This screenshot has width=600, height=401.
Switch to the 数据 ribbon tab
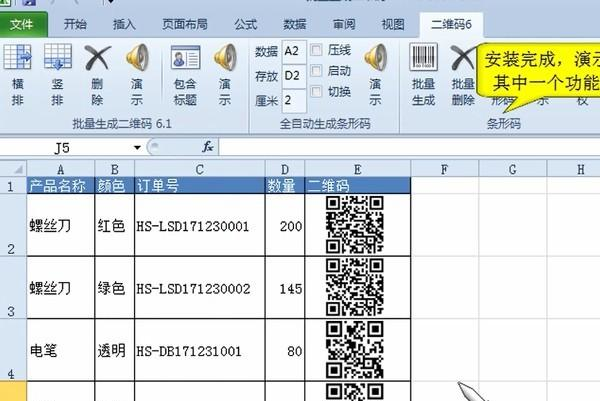[x=294, y=25]
